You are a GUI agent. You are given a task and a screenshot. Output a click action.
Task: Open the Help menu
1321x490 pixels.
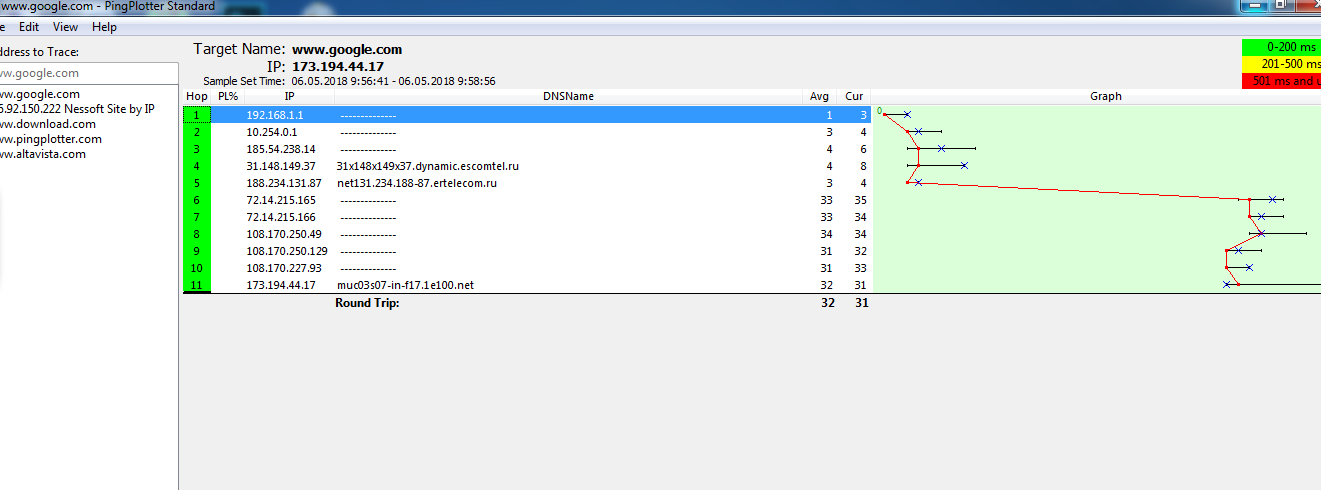104,27
